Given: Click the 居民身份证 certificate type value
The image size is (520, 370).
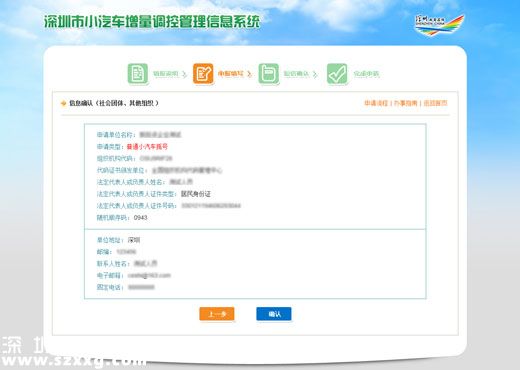Looking at the screenshot, I should click(196, 194).
